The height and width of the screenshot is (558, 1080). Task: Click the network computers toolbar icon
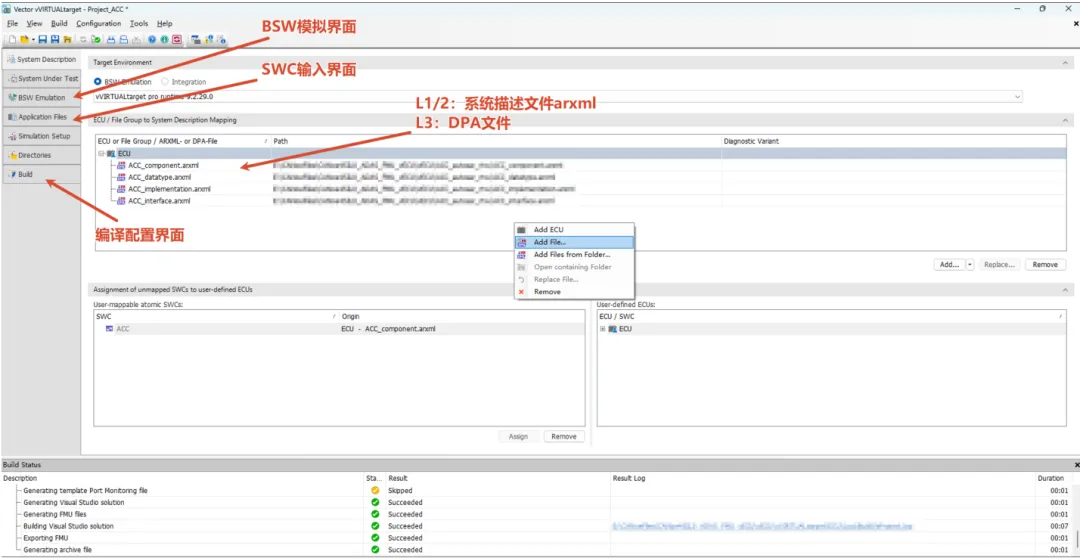(x=196, y=40)
